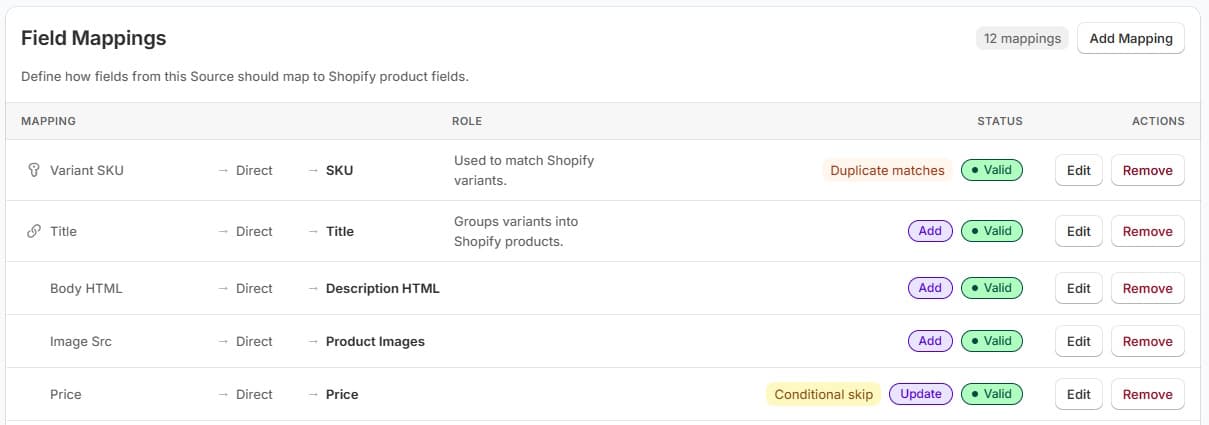Edit the Image Src mapping
1209x425 pixels.
click(1078, 341)
